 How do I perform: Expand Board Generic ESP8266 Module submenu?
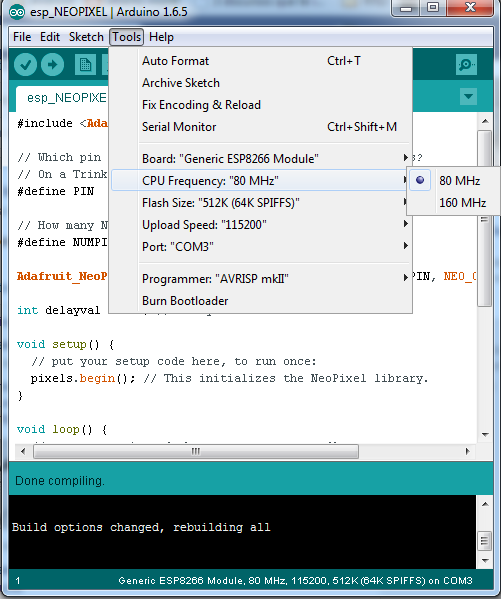pos(261,158)
